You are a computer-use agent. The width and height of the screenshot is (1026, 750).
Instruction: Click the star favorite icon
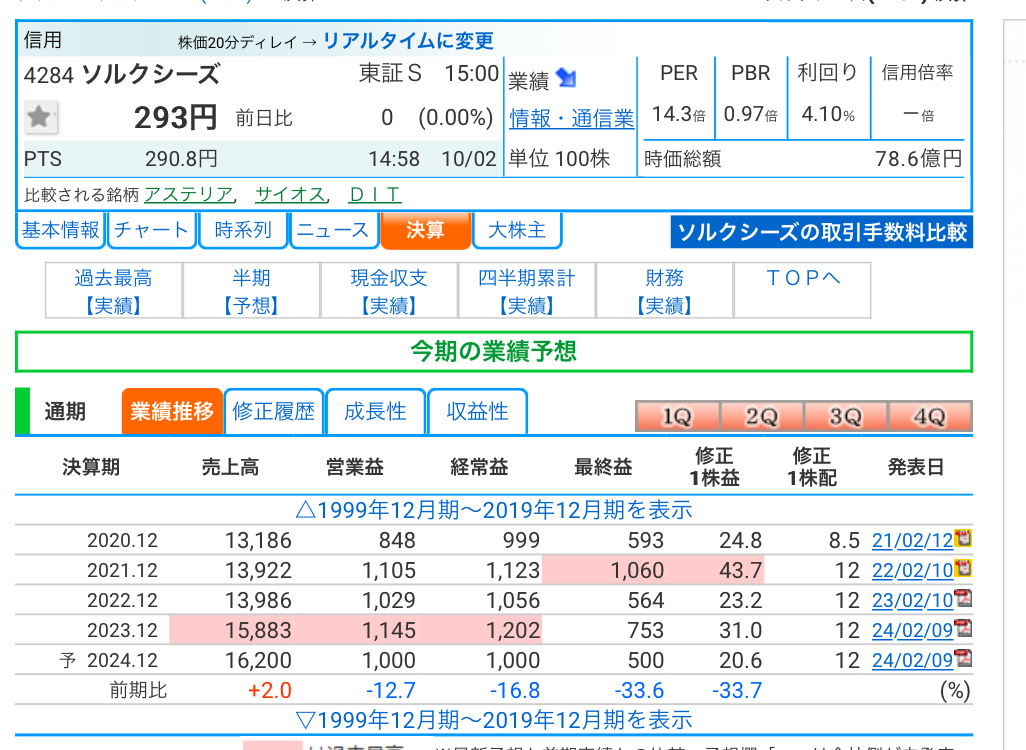click(40, 117)
